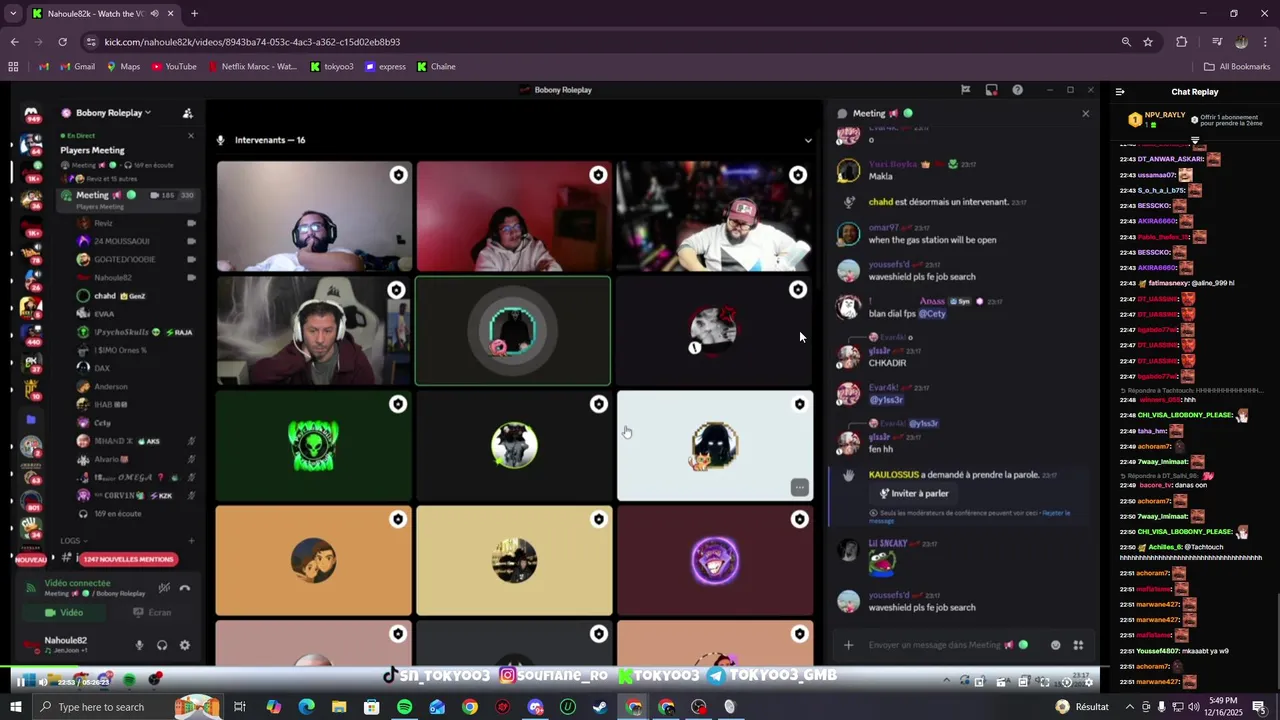Open YouTube bookmark

(x=174, y=67)
